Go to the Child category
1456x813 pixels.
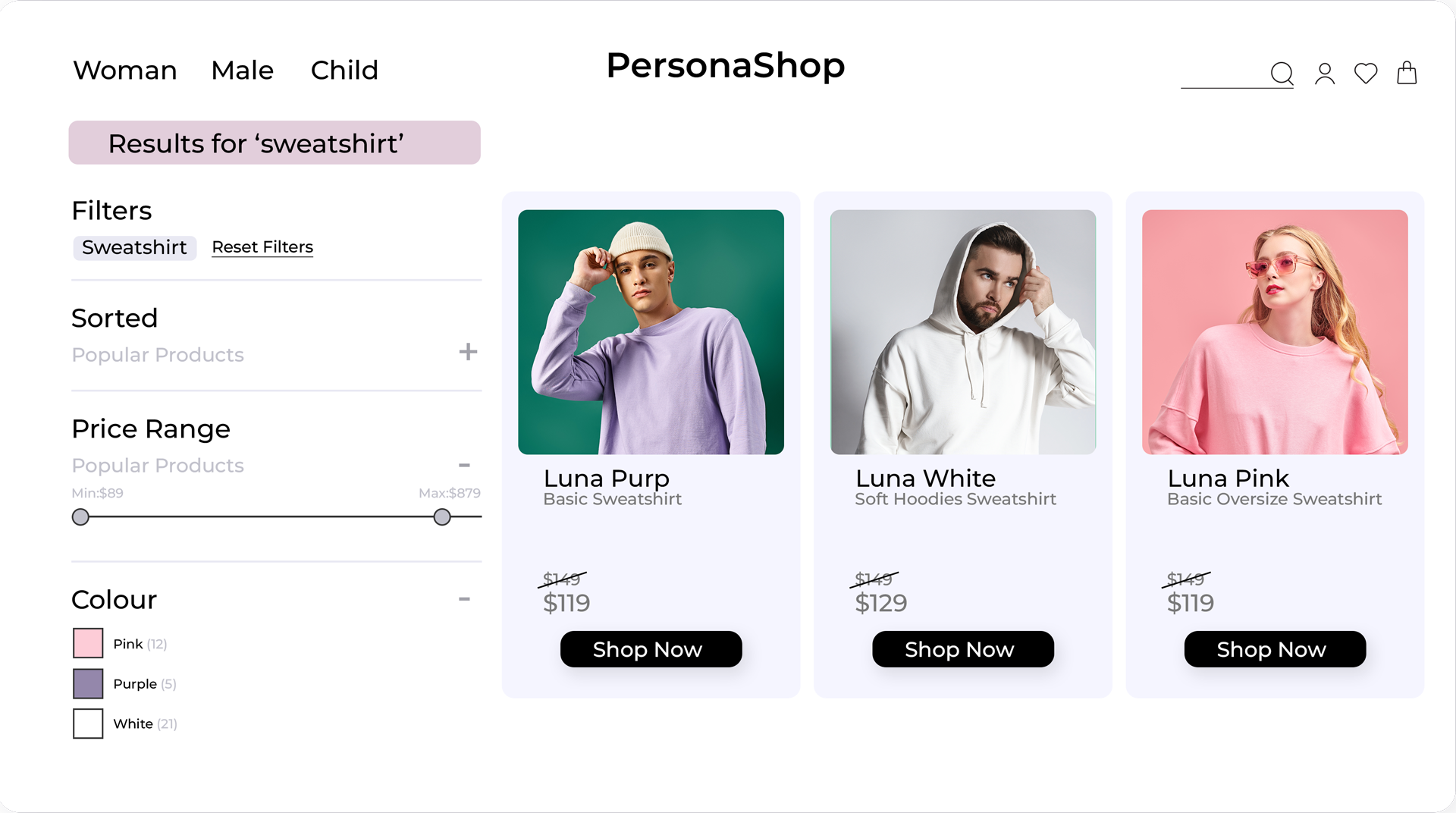pos(344,71)
